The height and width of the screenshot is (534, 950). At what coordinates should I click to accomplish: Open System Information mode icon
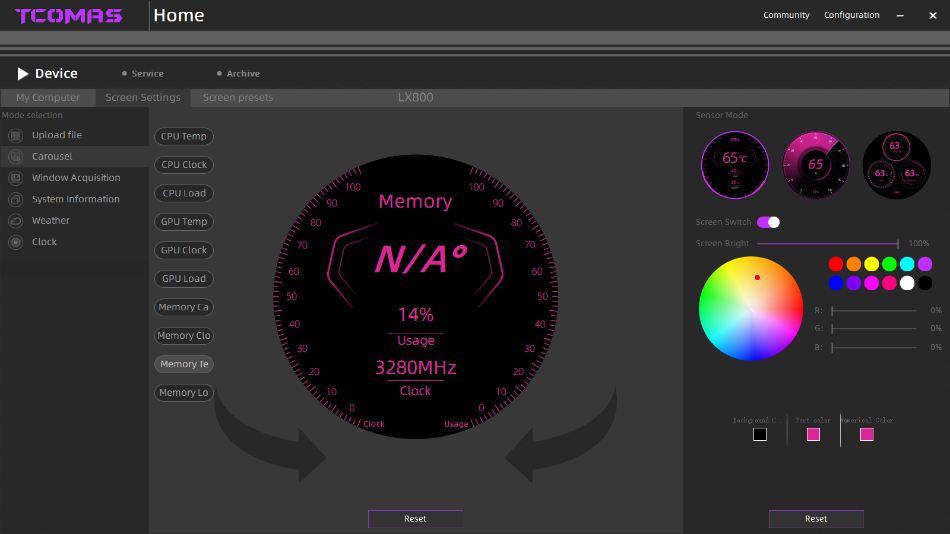tap(15, 199)
